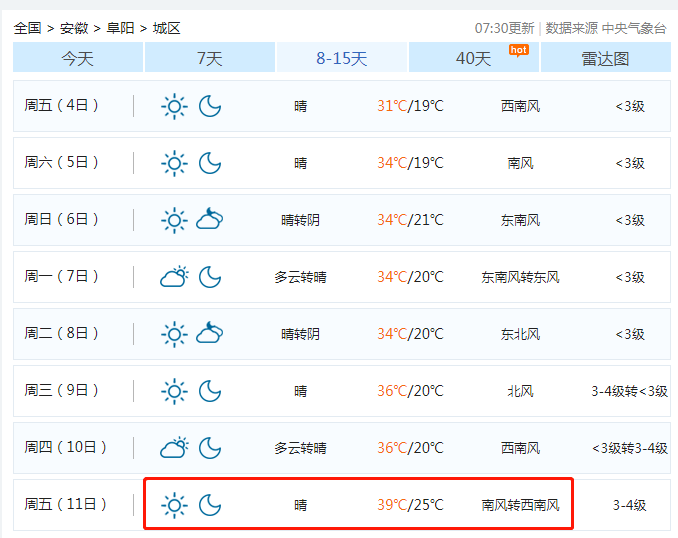Click the cloudy night icon for 周二 8日
Image resolution: width=678 pixels, height=538 pixels.
click(210, 332)
